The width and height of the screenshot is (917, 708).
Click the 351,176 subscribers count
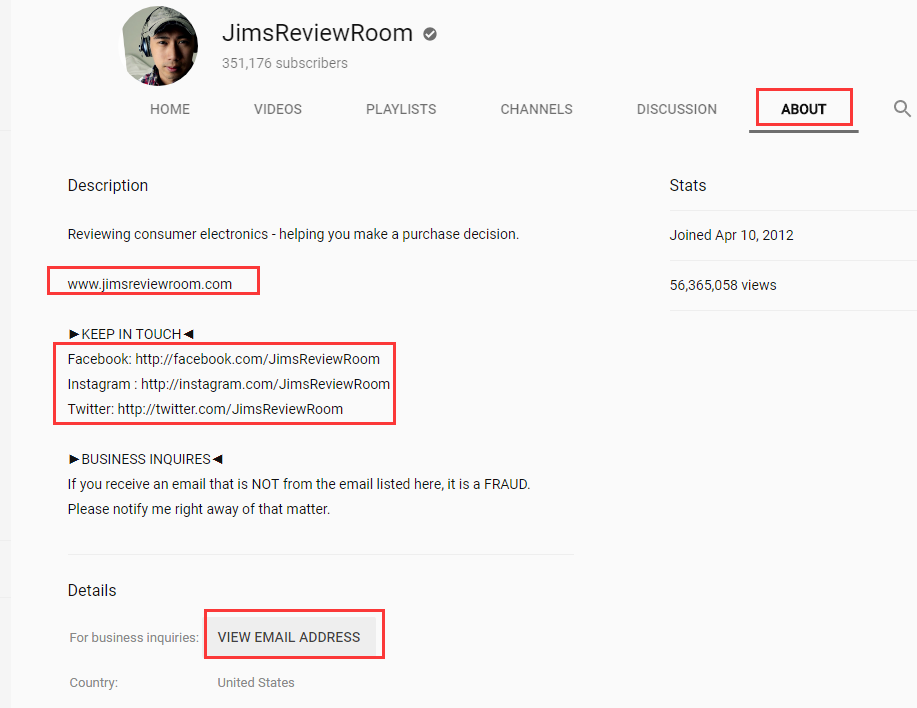coord(285,63)
